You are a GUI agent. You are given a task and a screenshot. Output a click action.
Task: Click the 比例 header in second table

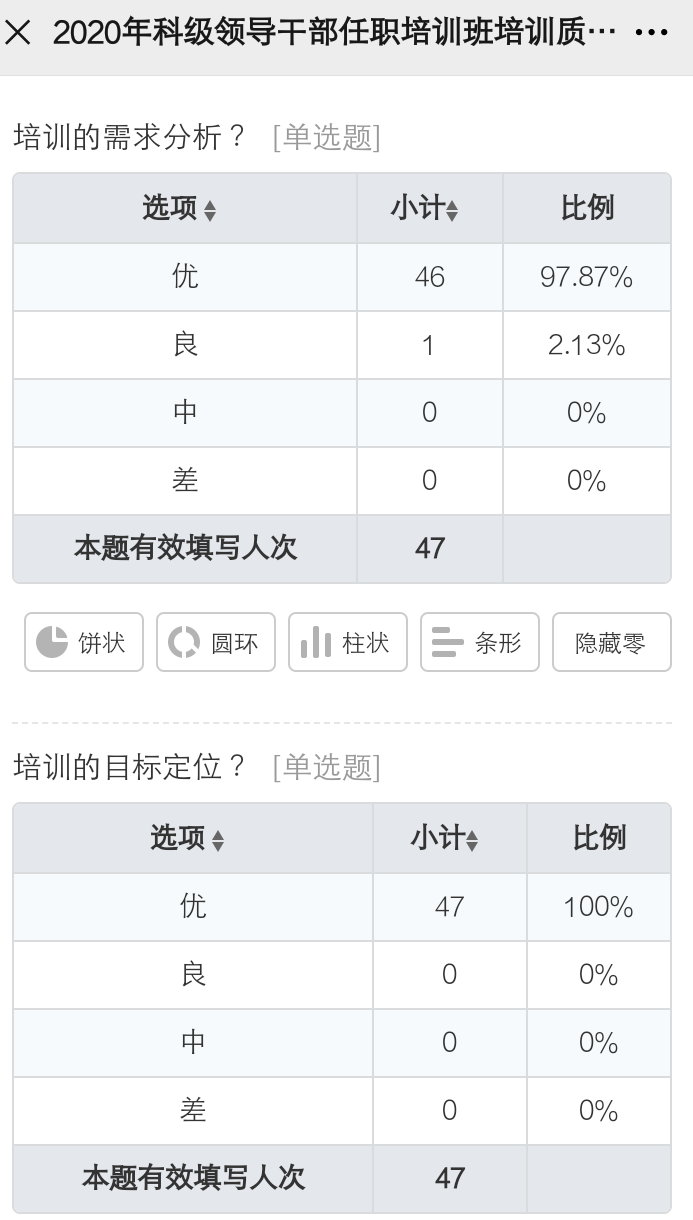point(599,838)
